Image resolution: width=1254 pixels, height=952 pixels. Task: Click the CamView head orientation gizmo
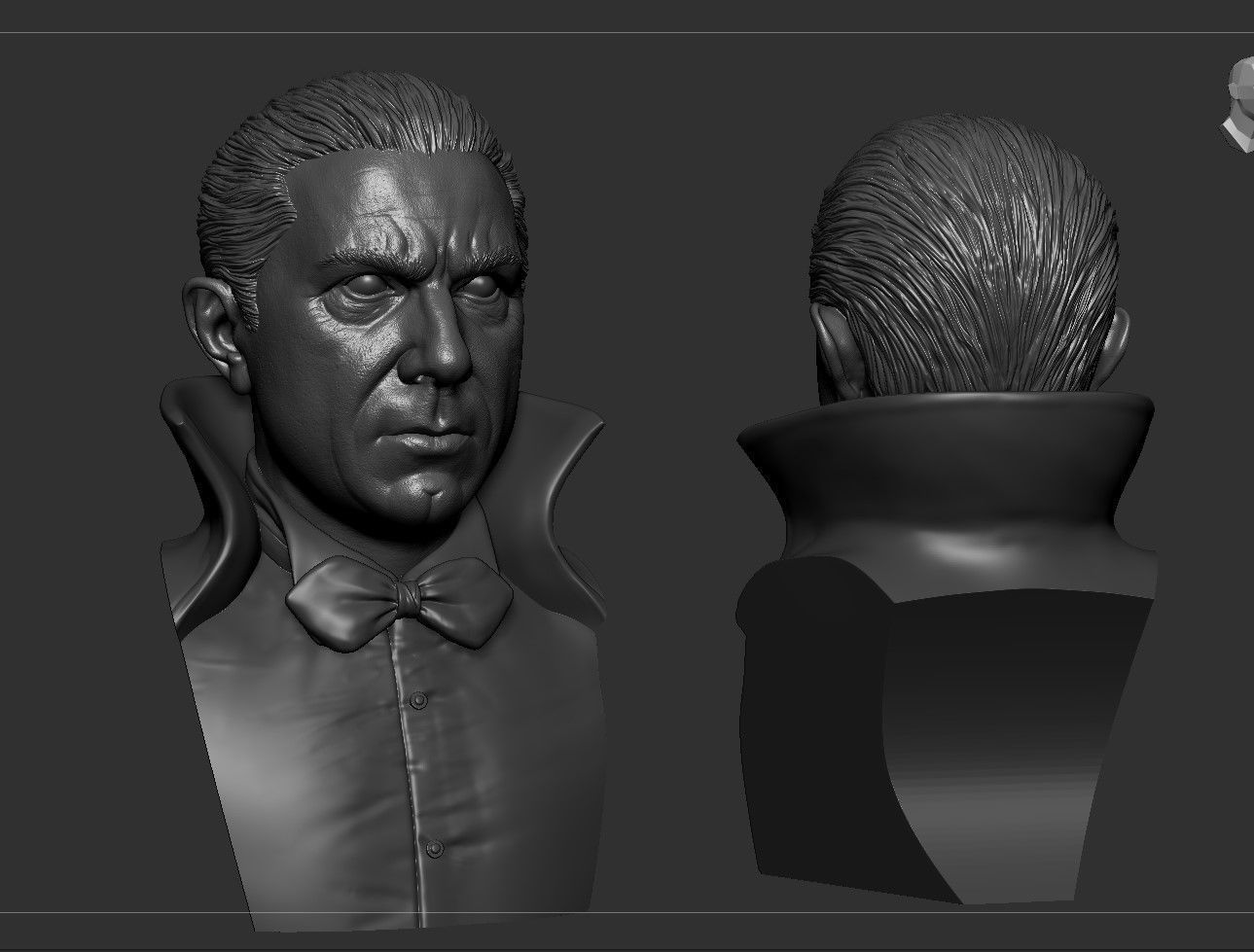(1239, 105)
